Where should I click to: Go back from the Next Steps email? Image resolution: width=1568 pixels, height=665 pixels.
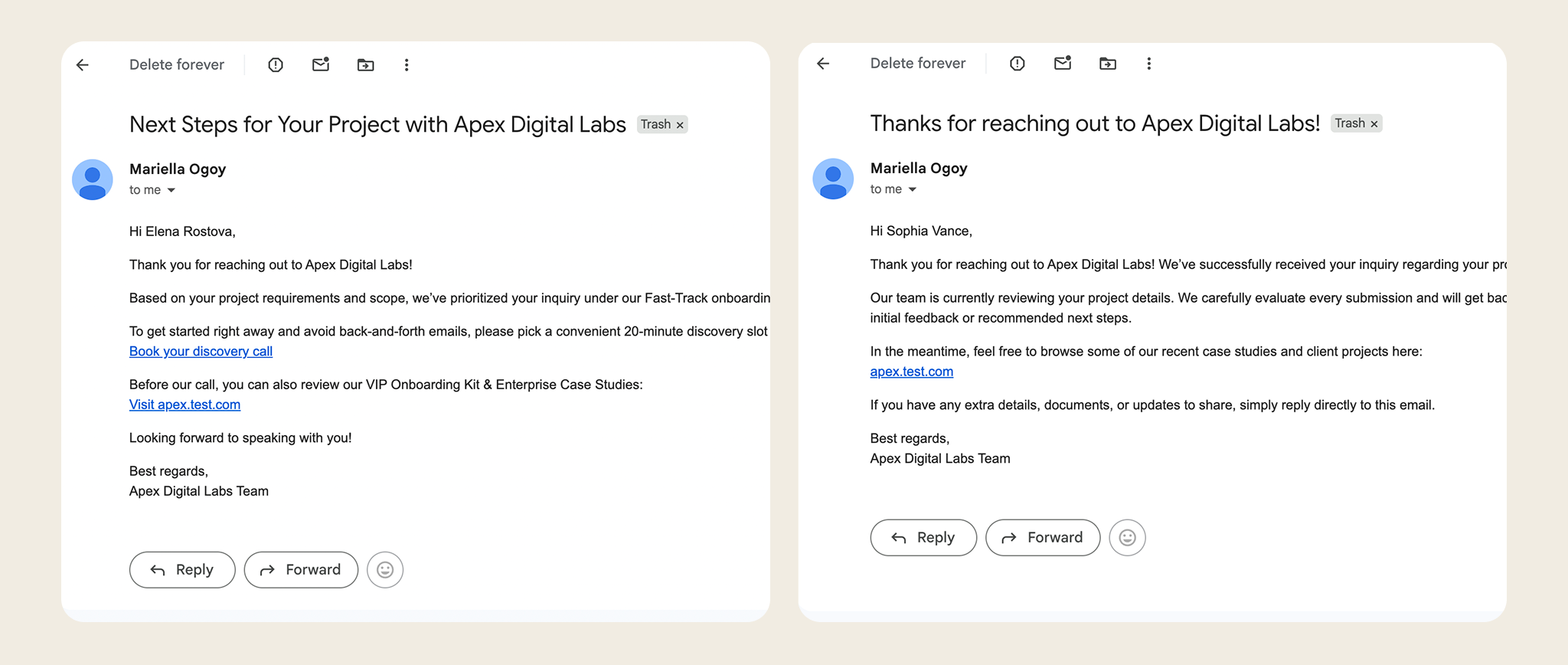point(83,65)
